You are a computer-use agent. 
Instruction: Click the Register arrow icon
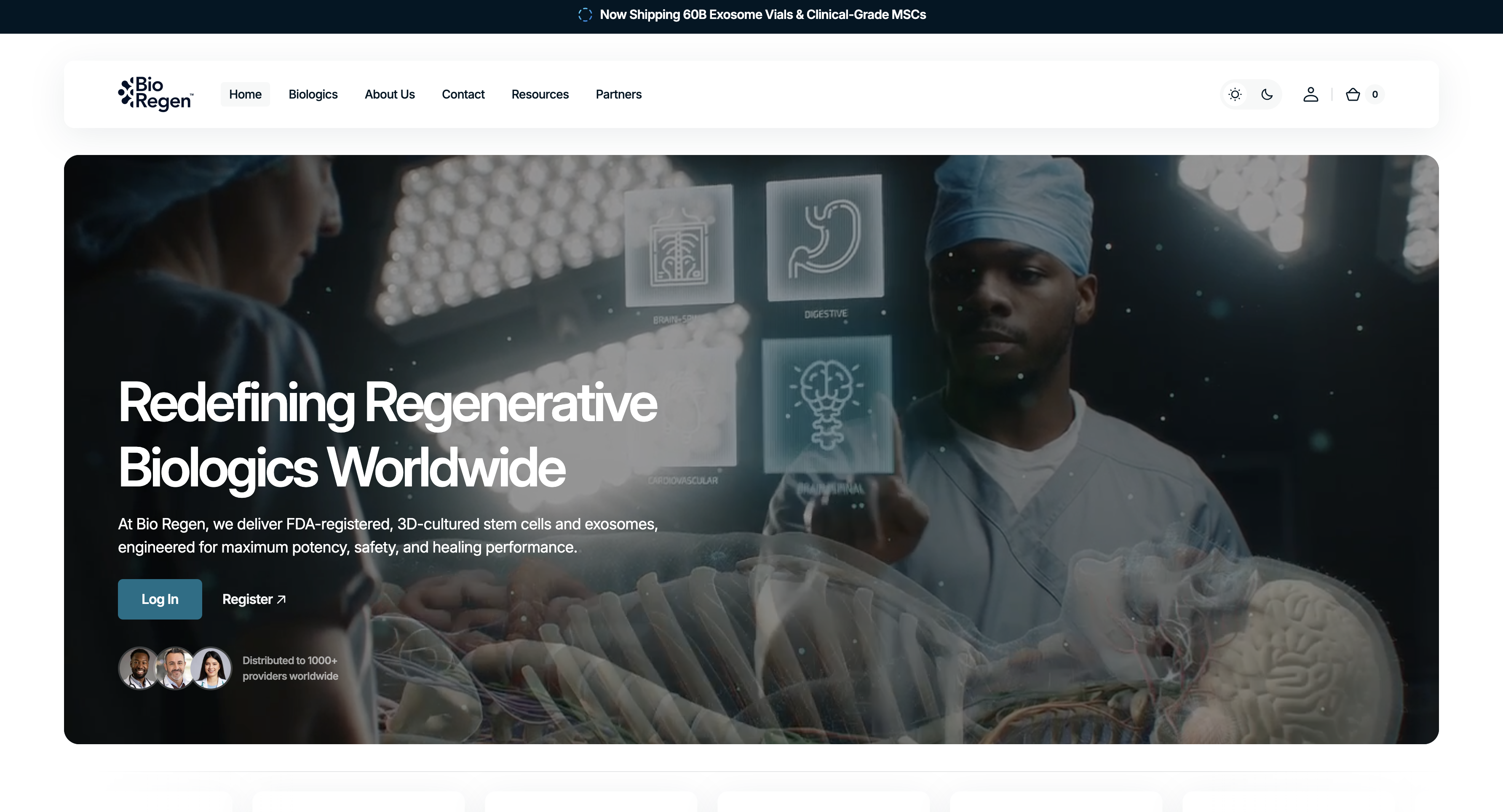(281, 600)
